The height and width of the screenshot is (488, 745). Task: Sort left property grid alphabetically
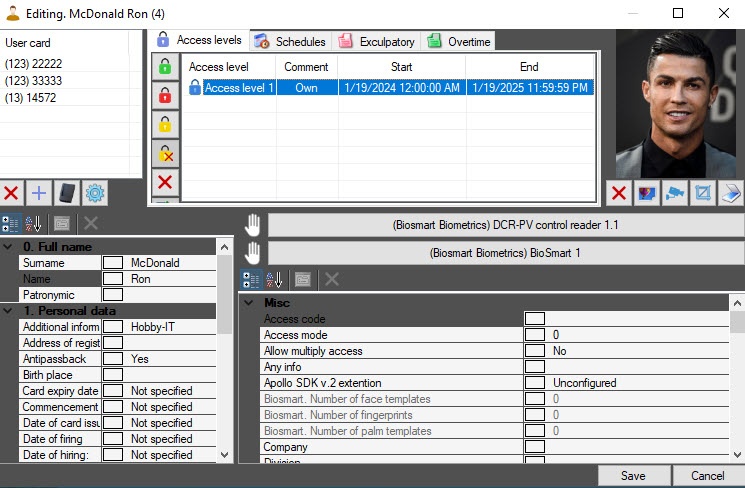tap(33, 223)
